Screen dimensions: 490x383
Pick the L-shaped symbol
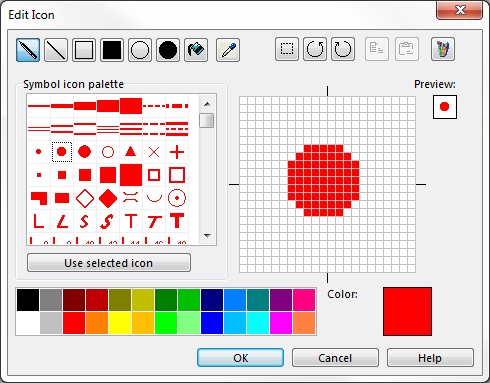click(39, 221)
